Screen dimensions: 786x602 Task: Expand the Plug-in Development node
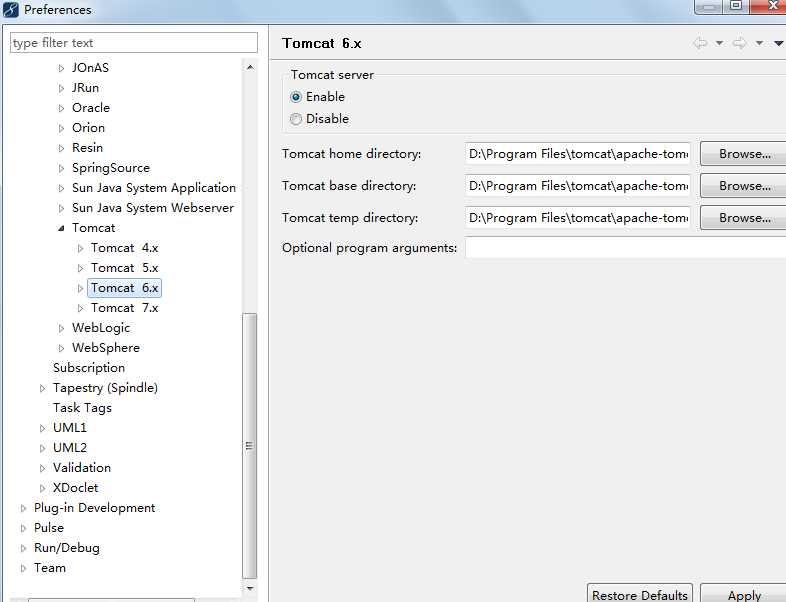tap(23, 509)
